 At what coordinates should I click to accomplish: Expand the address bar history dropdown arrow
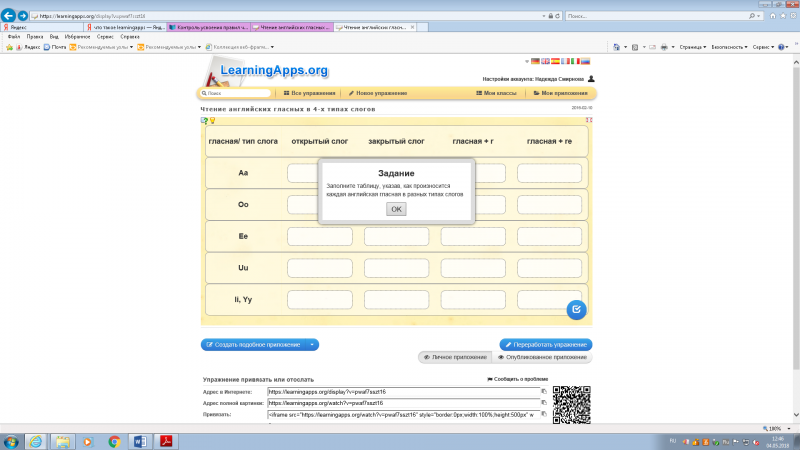544,16
